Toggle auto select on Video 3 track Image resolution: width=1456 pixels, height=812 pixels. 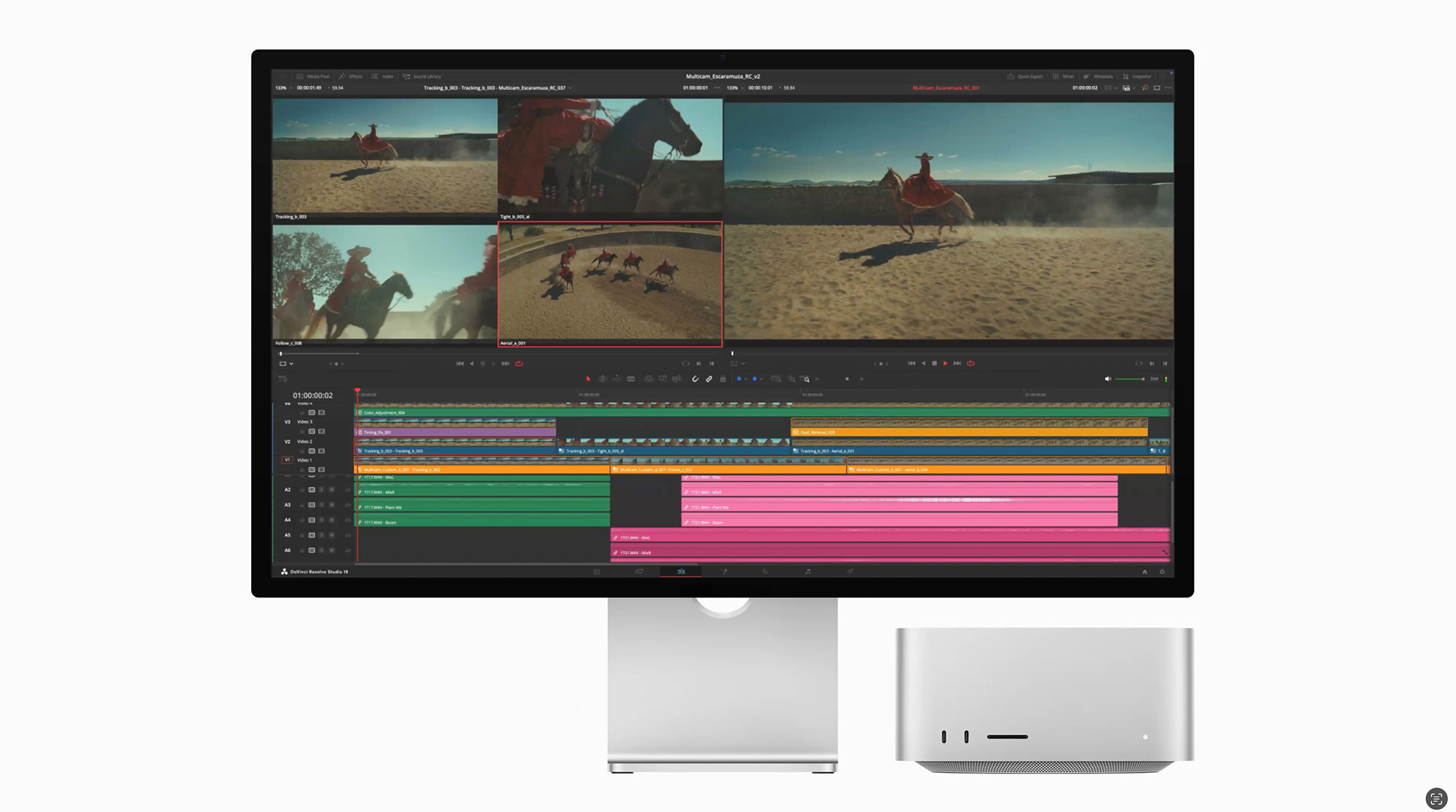pos(312,431)
